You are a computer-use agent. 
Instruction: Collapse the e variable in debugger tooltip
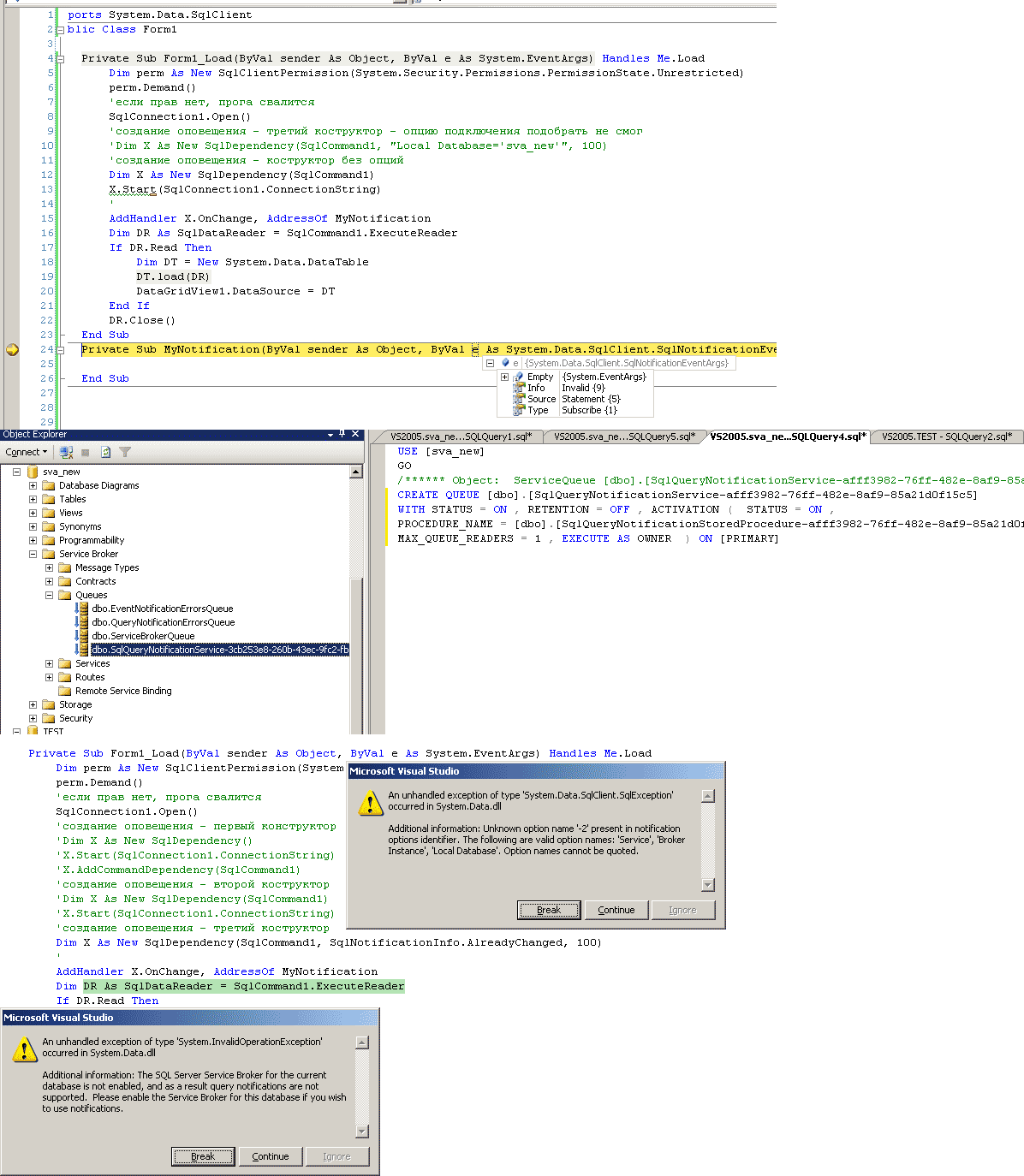[491, 363]
